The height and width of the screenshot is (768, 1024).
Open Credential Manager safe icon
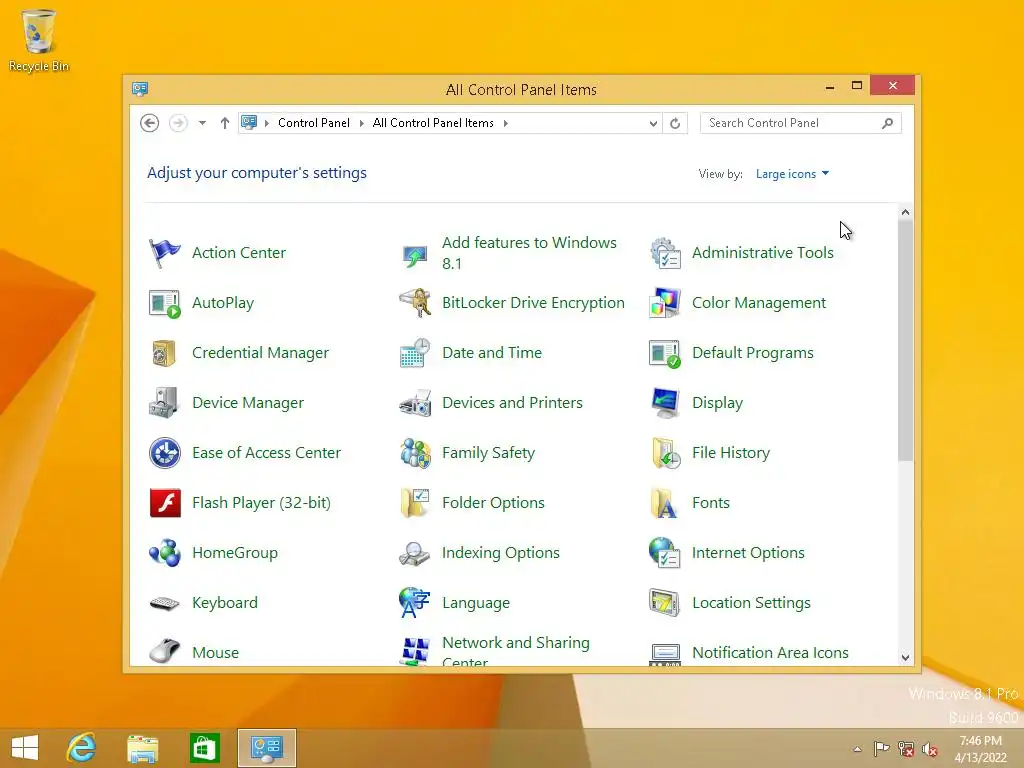(x=165, y=353)
